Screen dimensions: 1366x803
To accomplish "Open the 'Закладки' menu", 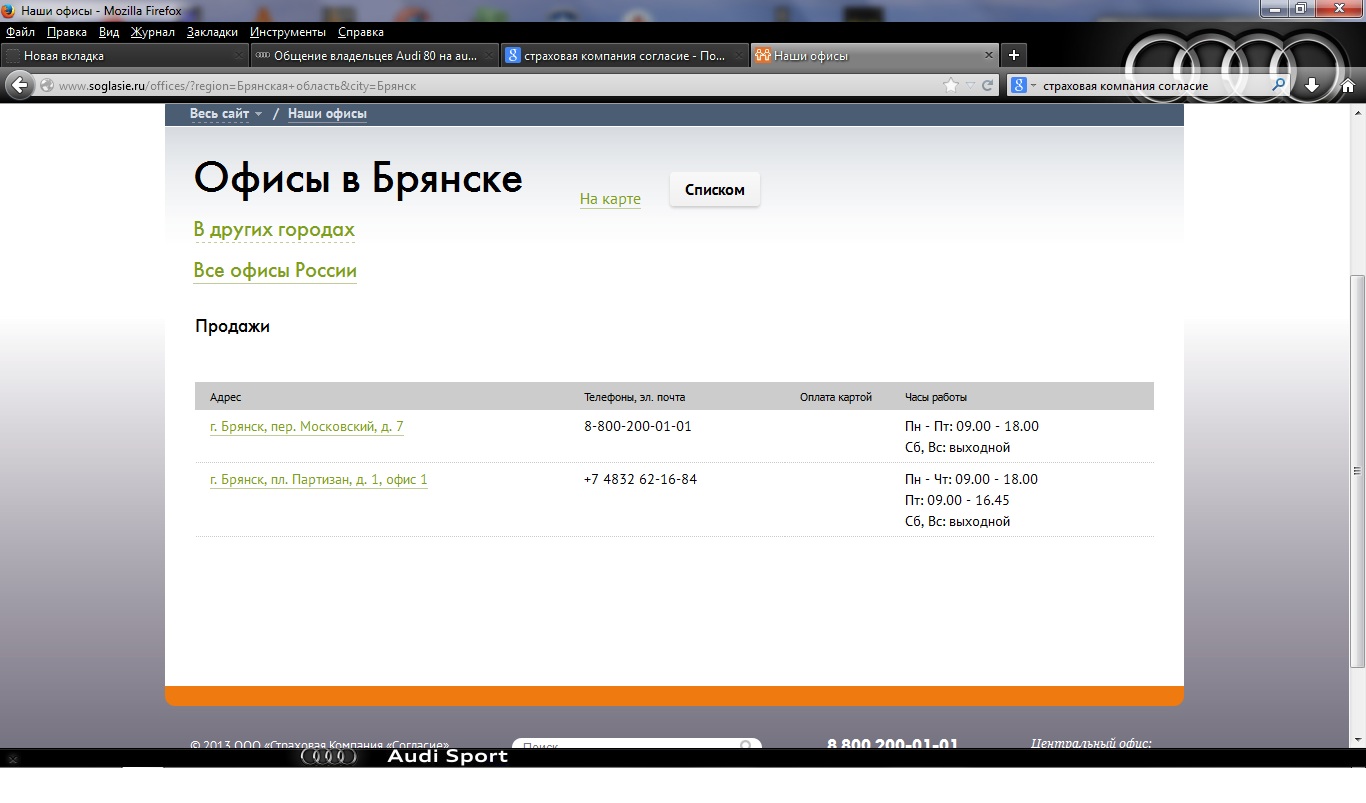I will tap(212, 32).
